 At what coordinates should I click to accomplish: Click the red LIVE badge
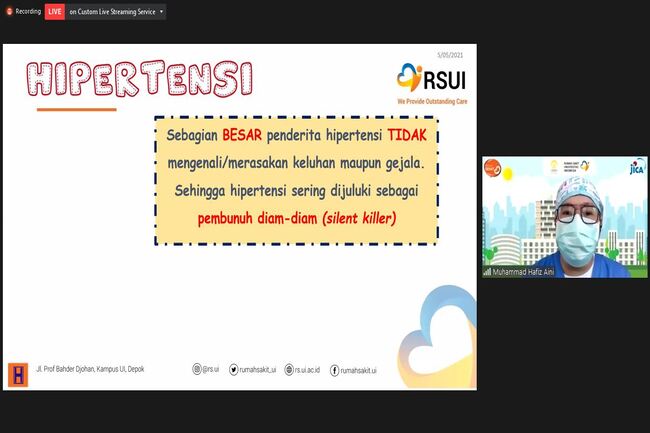[x=55, y=12]
